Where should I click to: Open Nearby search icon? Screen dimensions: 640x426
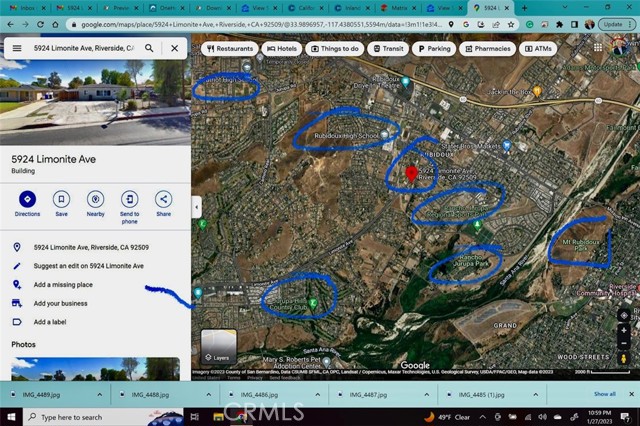[x=96, y=199]
